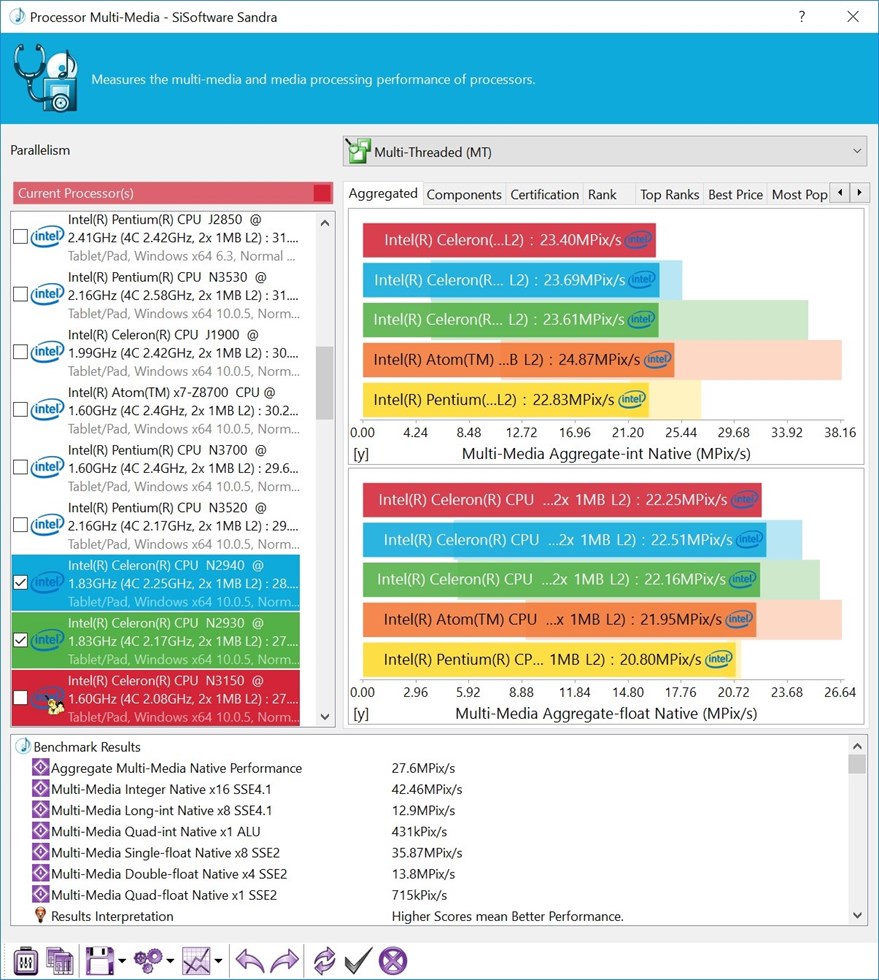This screenshot has width=879, height=980.
Task: Click Intel logo beside Pentium J2850
Action: pyautogui.click(x=48, y=237)
